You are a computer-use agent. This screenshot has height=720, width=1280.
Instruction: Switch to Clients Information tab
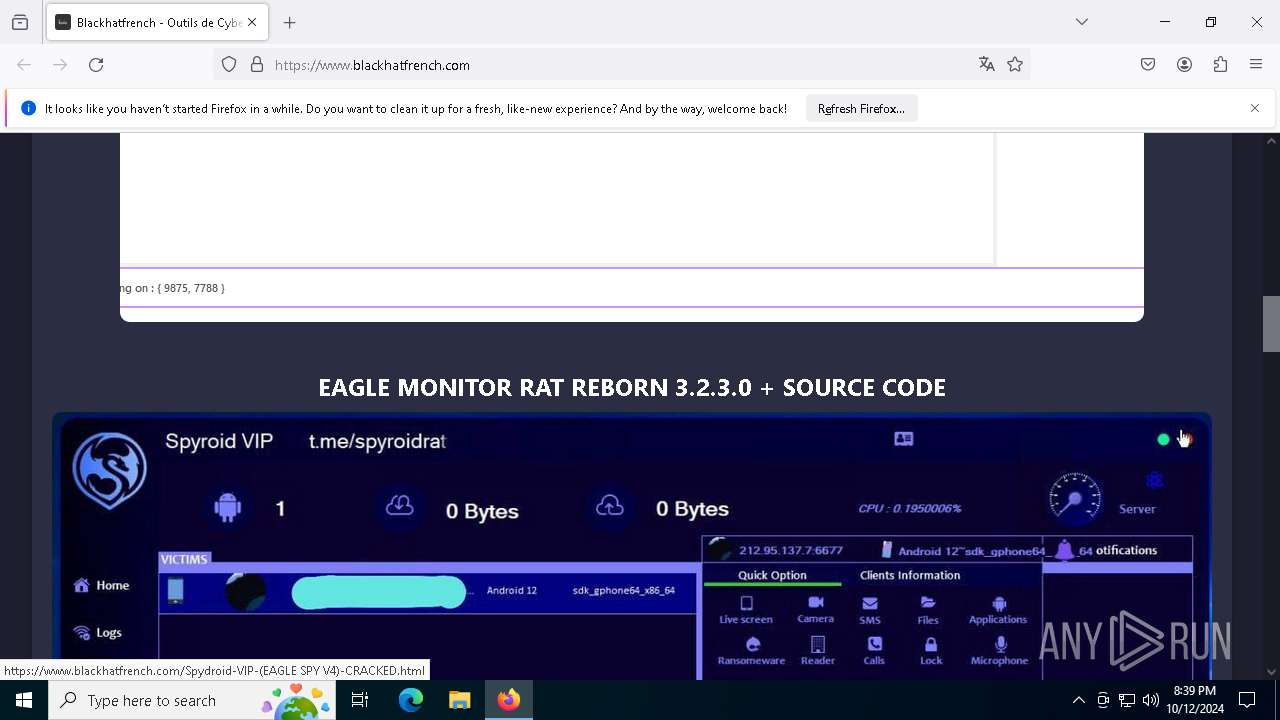[x=910, y=575]
